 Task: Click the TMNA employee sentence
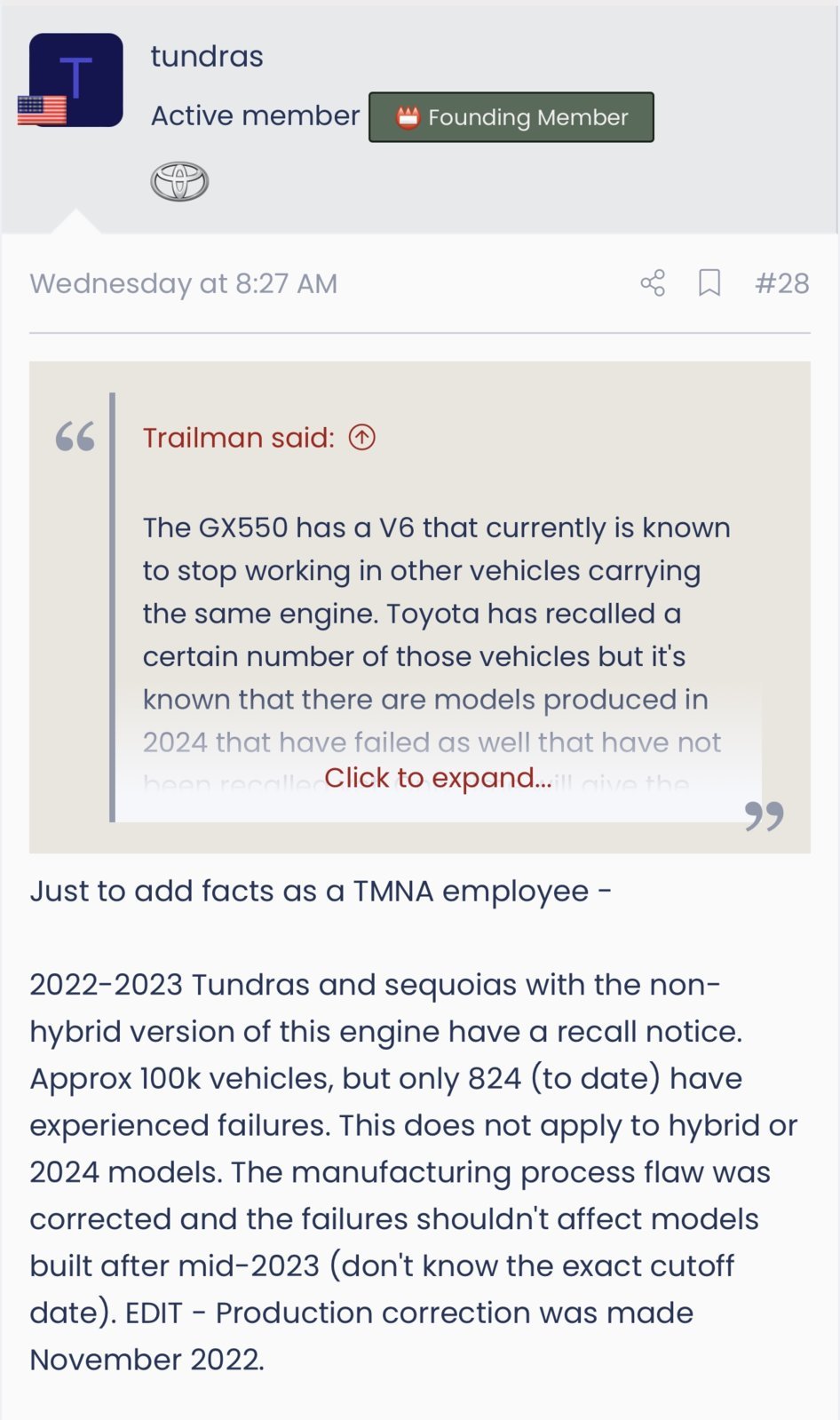(x=321, y=891)
